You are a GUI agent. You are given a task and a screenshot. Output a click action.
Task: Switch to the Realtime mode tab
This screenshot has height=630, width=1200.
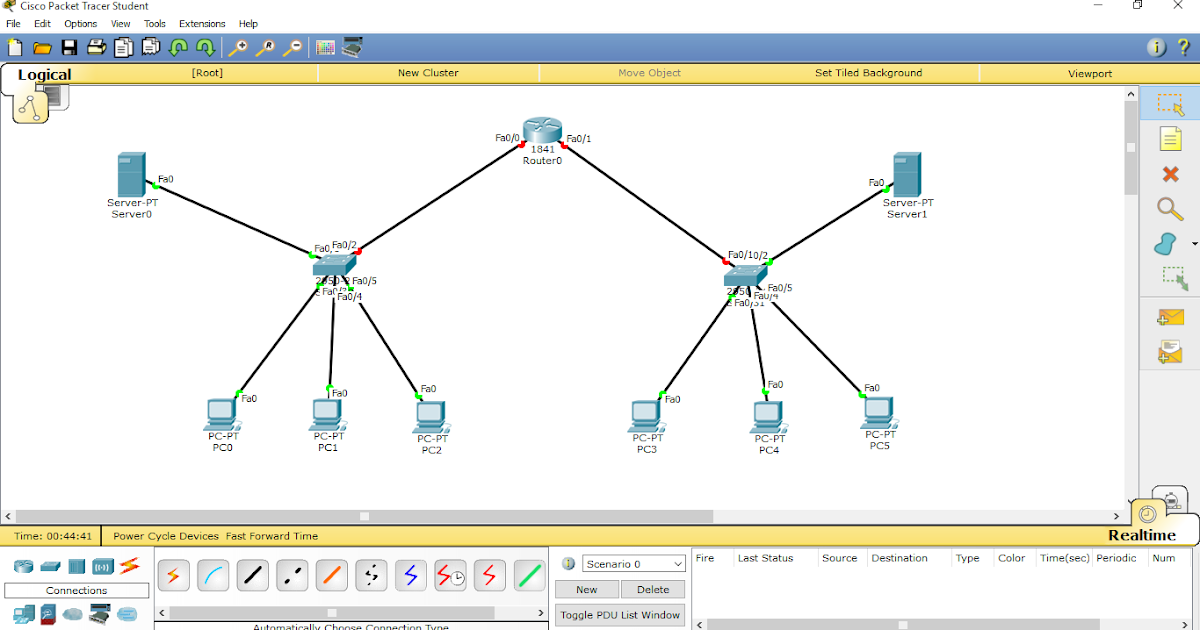click(x=1142, y=536)
